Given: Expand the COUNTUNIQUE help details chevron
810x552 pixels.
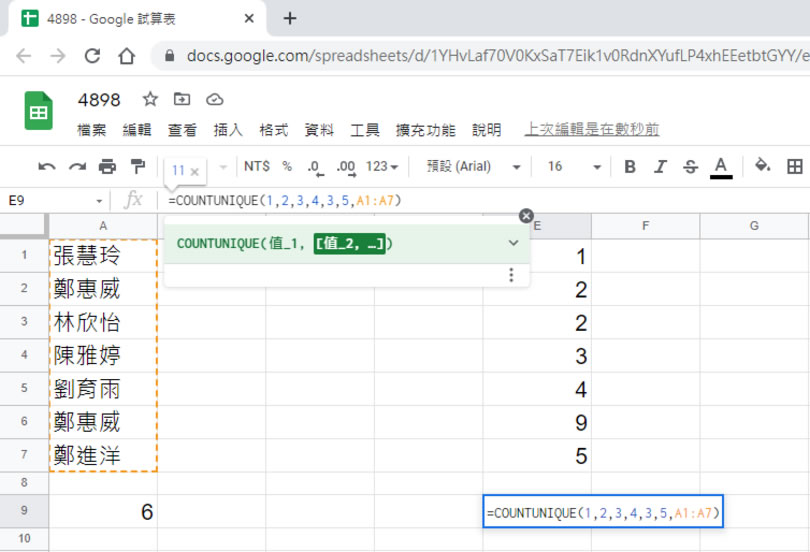Looking at the screenshot, I should click(x=513, y=243).
